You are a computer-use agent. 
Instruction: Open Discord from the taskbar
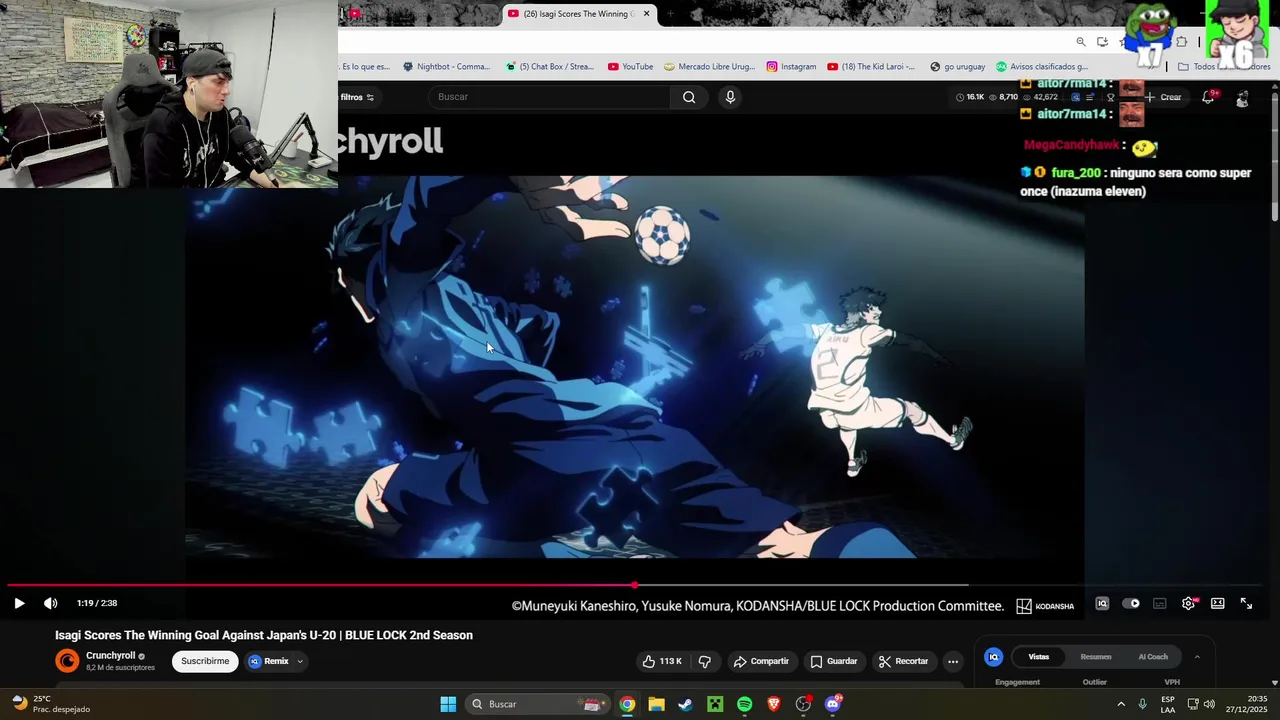click(x=833, y=704)
